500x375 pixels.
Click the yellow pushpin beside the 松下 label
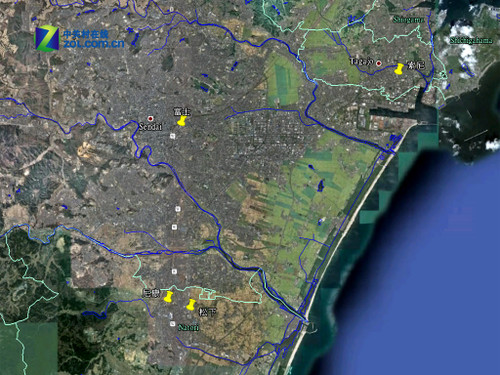pyautogui.click(x=191, y=305)
